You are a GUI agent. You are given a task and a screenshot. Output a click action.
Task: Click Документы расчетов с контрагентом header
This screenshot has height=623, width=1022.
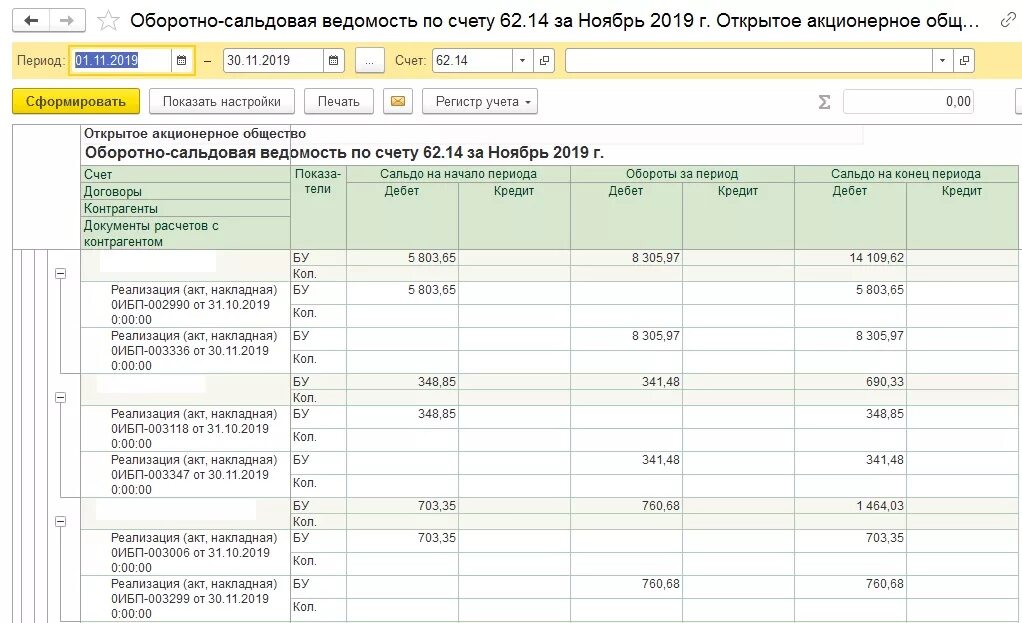[186, 233]
